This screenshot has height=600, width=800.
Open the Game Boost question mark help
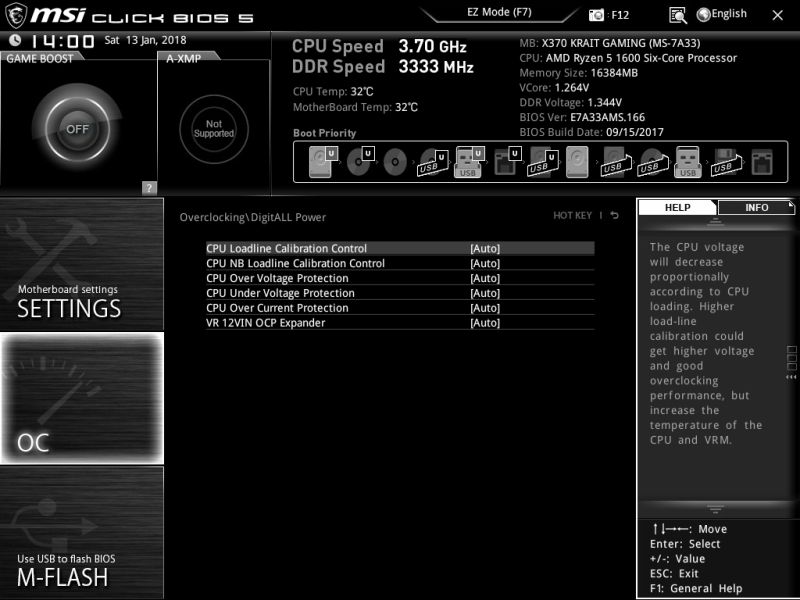pyautogui.click(x=149, y=188)
